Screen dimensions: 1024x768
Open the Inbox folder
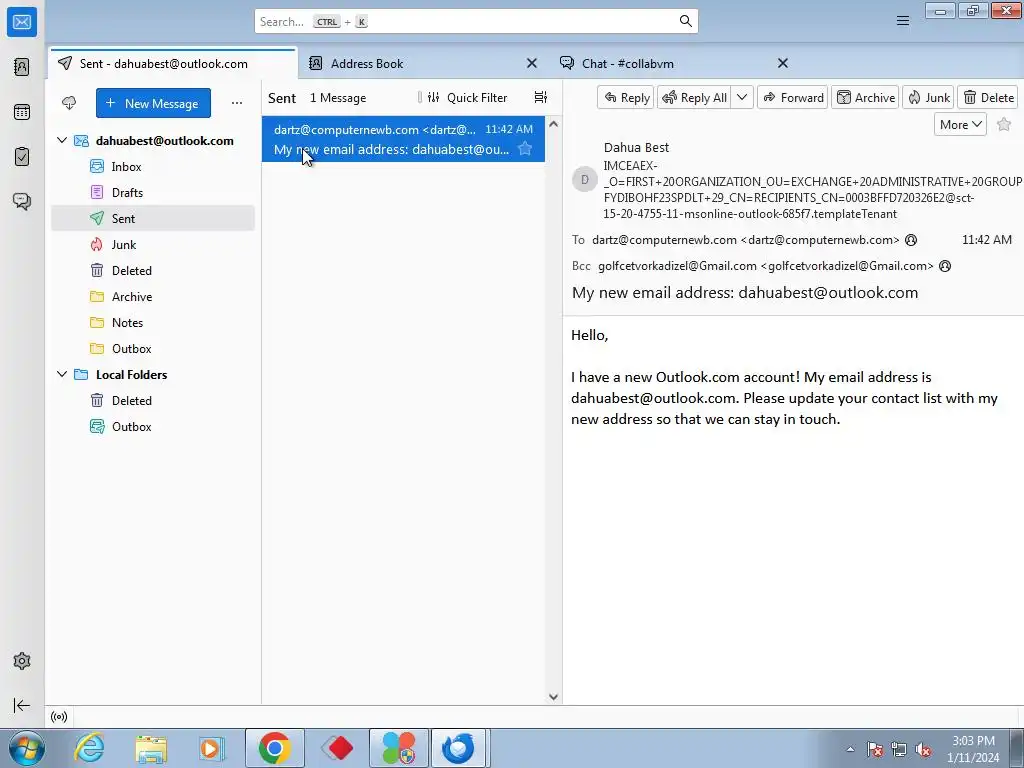[153, 167]
